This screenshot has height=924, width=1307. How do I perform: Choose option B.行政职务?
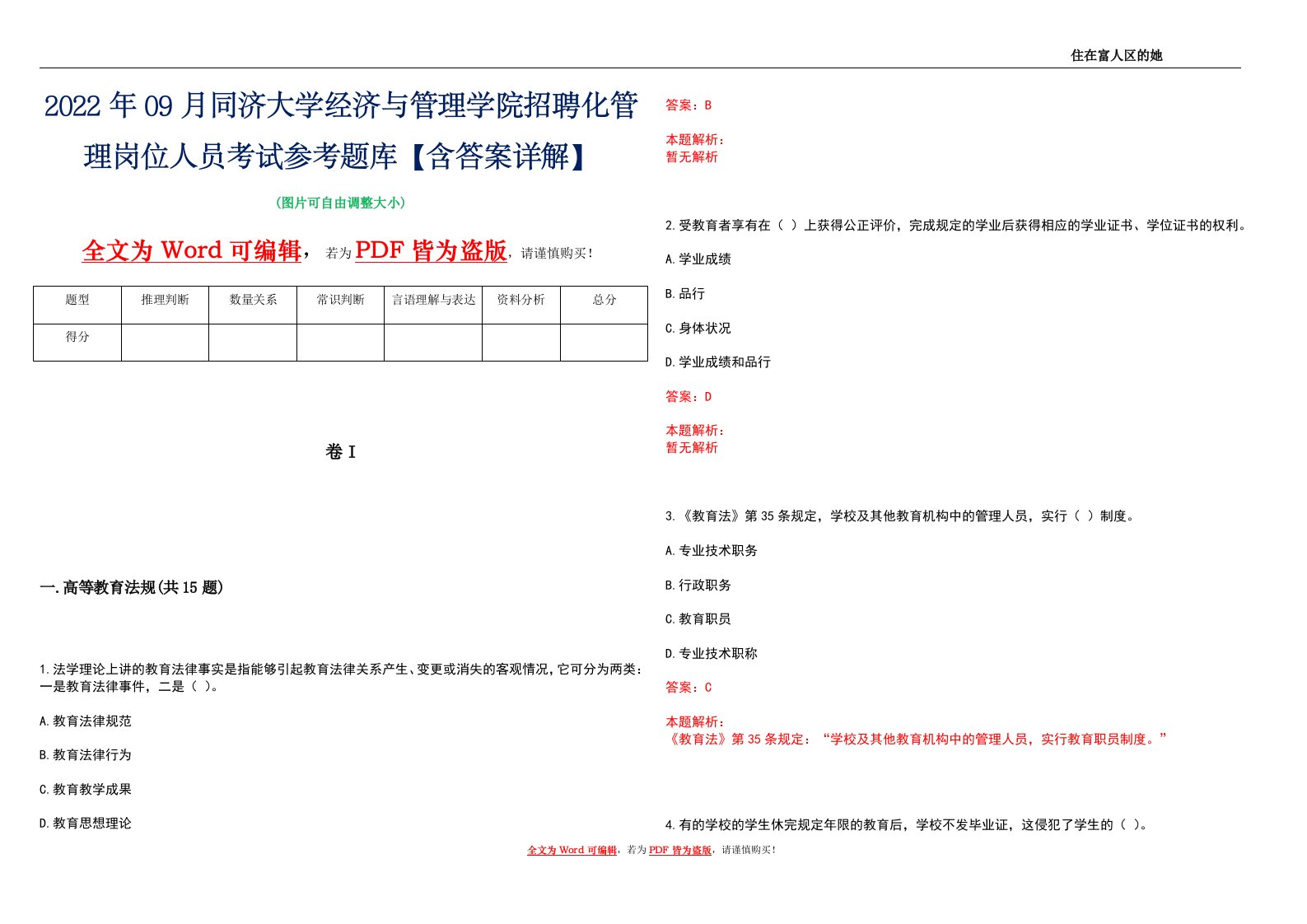click(698, 585)
